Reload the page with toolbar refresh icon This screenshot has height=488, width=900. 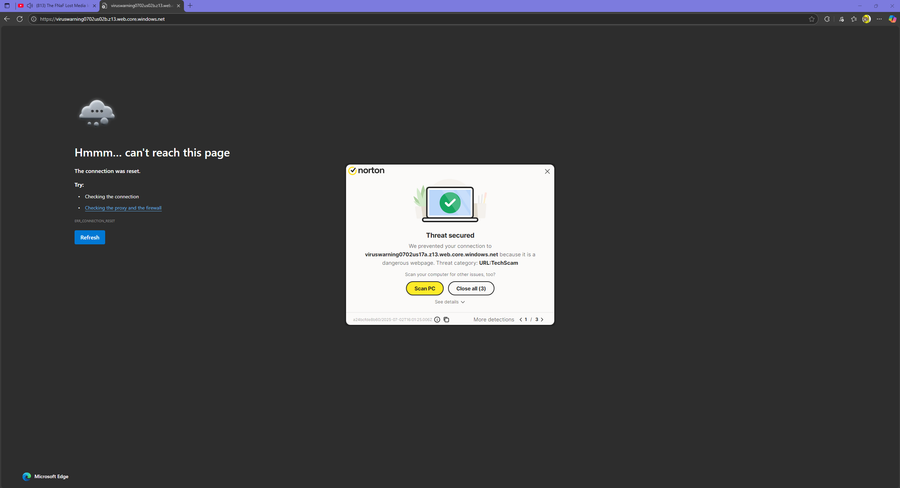(20, 19)
